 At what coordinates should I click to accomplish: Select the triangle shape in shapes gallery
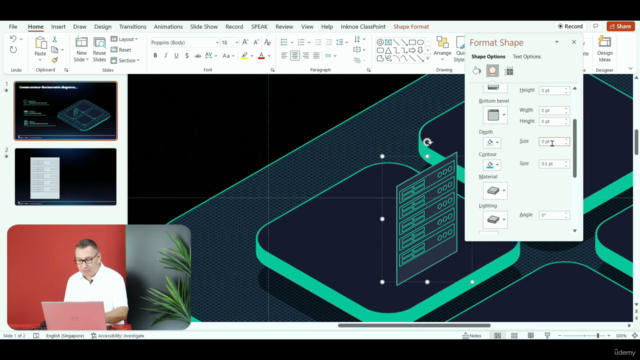coord(388,51)
